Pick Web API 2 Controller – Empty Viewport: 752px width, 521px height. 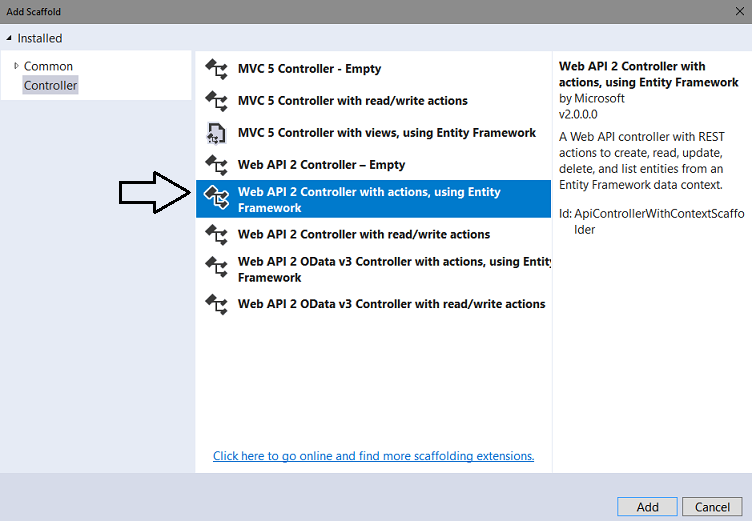click(x=373, y=165)
